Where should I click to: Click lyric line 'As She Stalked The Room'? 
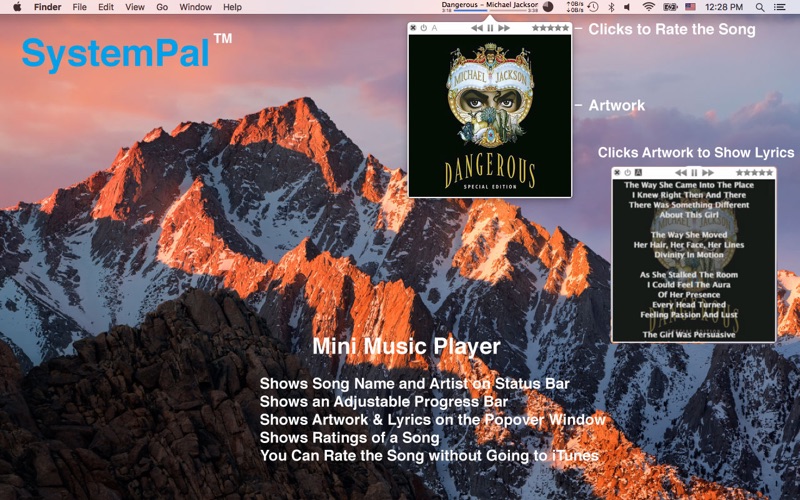pos(689,275)
